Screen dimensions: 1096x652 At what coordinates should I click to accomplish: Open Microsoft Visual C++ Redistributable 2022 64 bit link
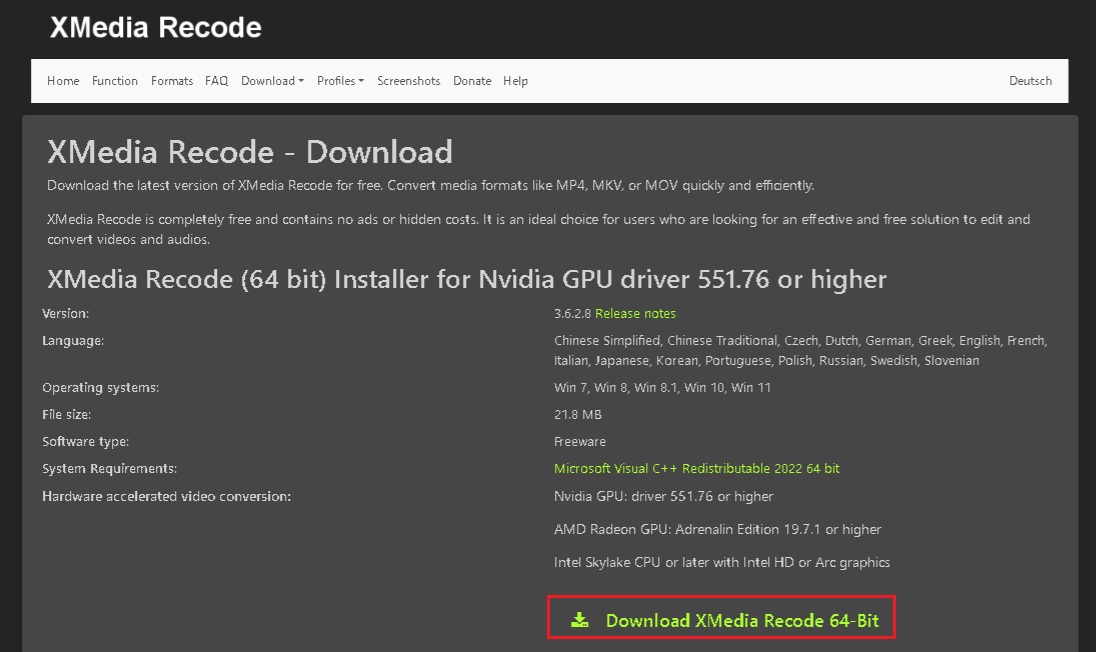696,468
